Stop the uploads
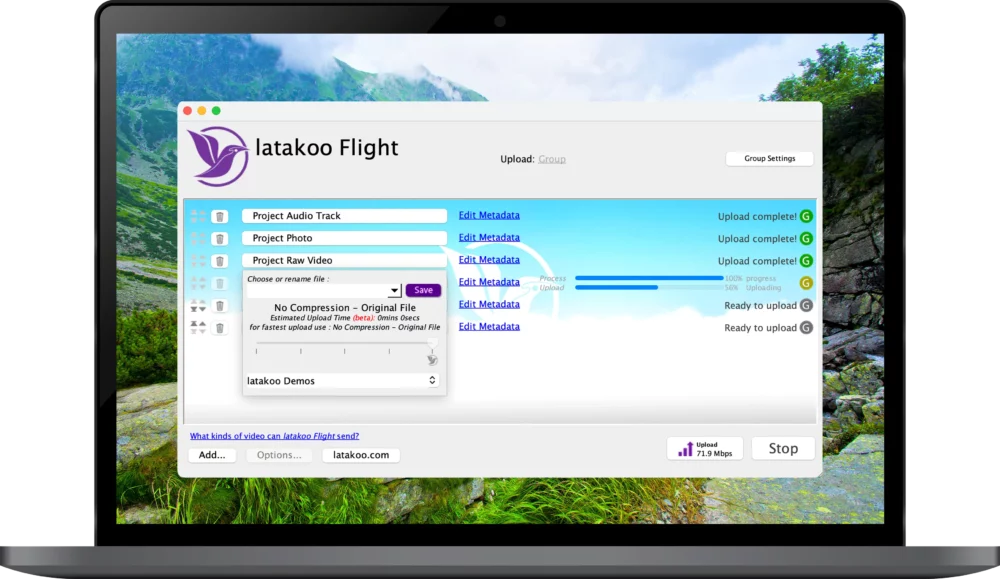The width and height of the screenshot is (1000, 579). click(783, 448)
